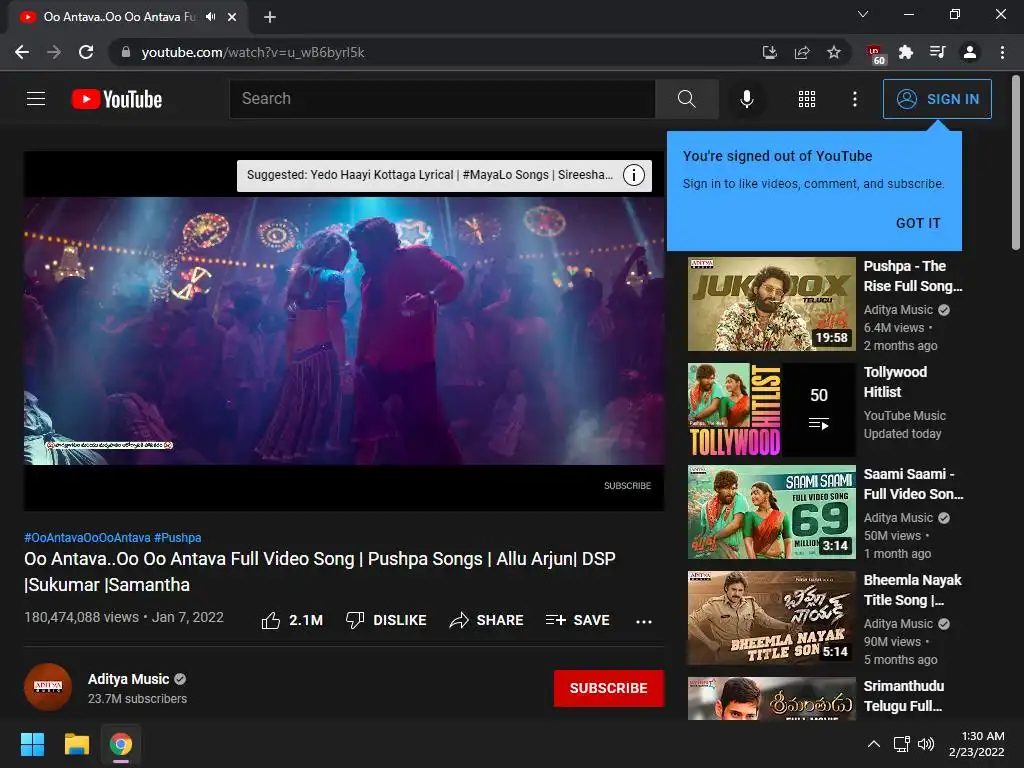
Task: Click the #OoAntavaOoOoAntava hashtag
Action: tap(88, 538)
